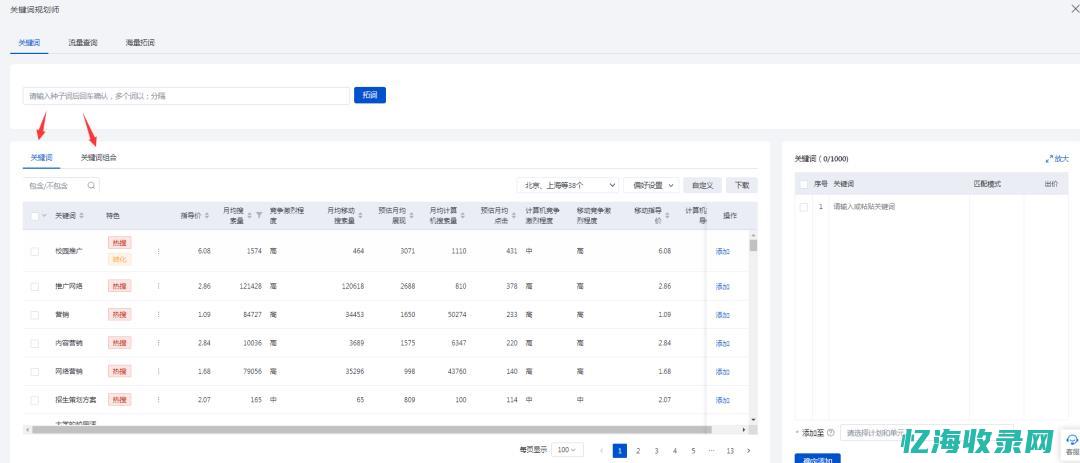Image resolution: width=1080 pixels, height=463 pixels.
Task: Tick the select-all checkbox in keyword table header
Action: coord(34,216)
